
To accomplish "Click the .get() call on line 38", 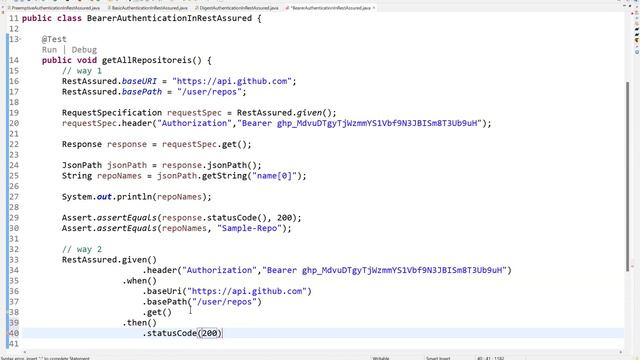I will point(157,313).
